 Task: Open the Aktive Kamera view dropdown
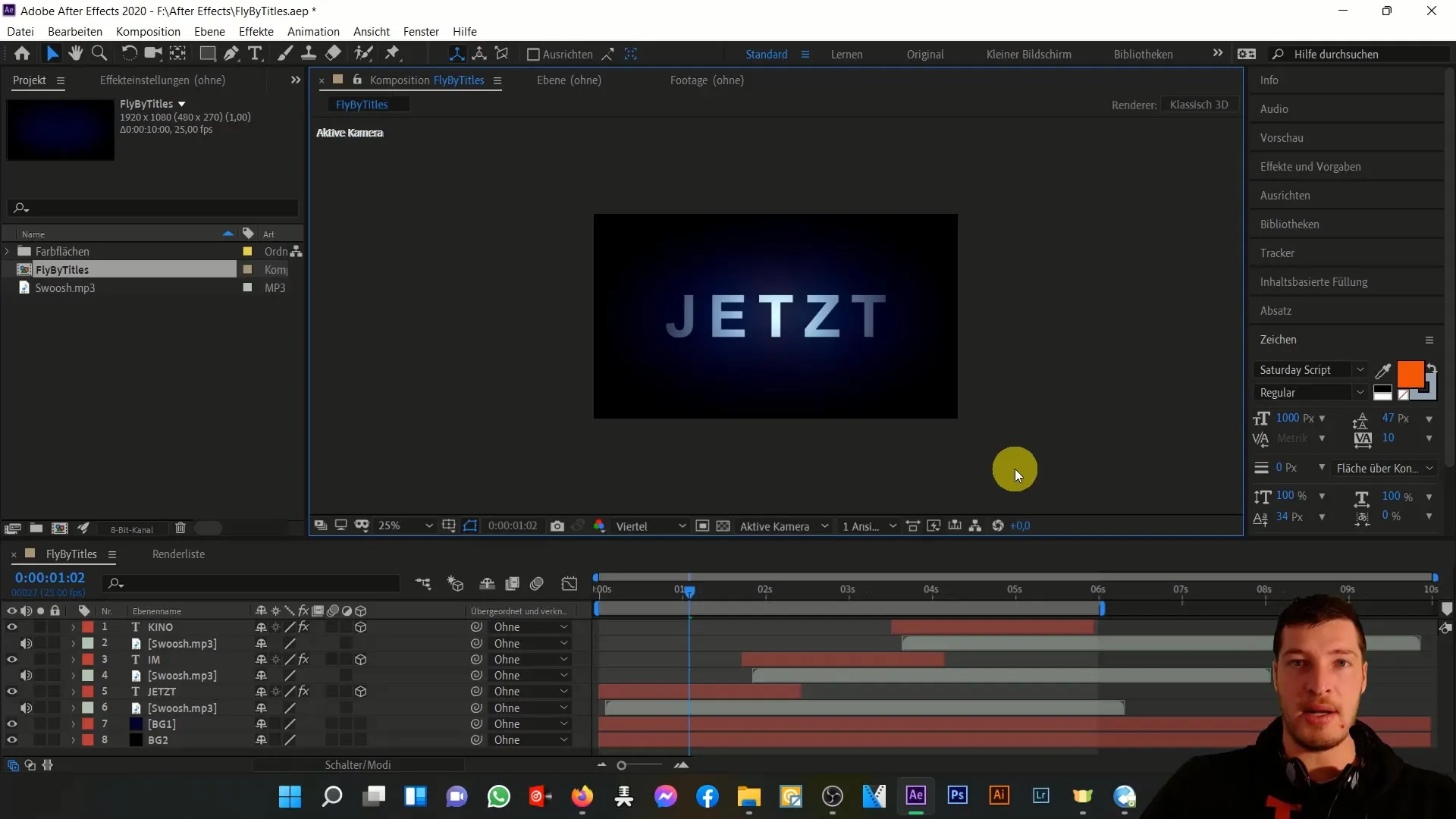[x=784, y=526]
